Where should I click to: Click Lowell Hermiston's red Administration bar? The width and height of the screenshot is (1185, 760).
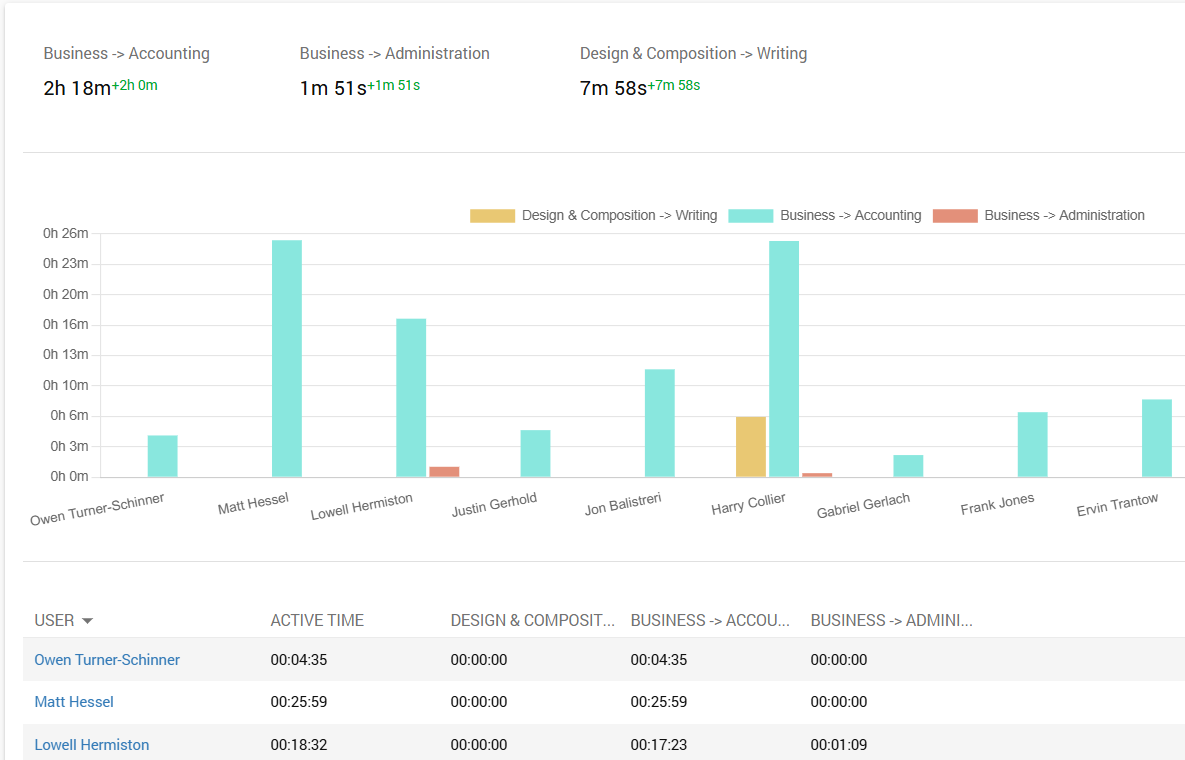click(444, 472)
